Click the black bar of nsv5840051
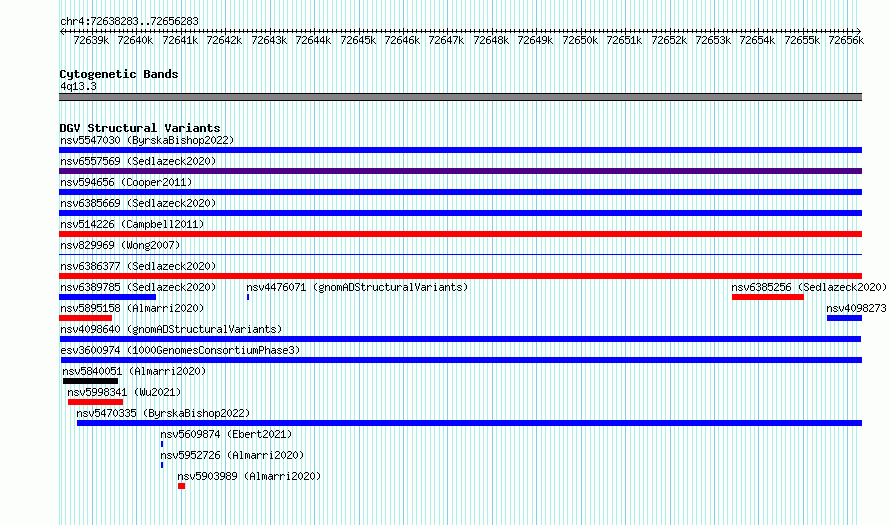 [91, 381]
